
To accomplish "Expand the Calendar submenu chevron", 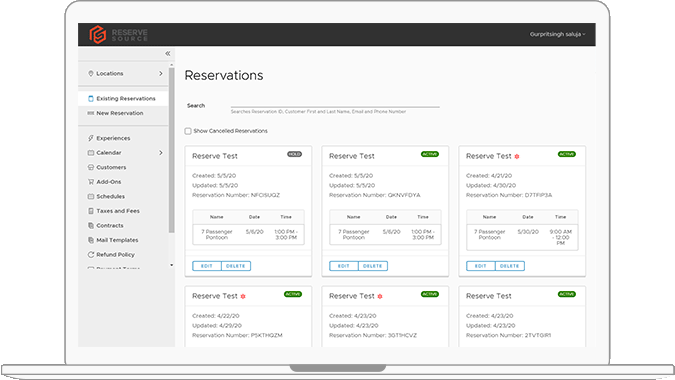I will (x=161, y=153).
